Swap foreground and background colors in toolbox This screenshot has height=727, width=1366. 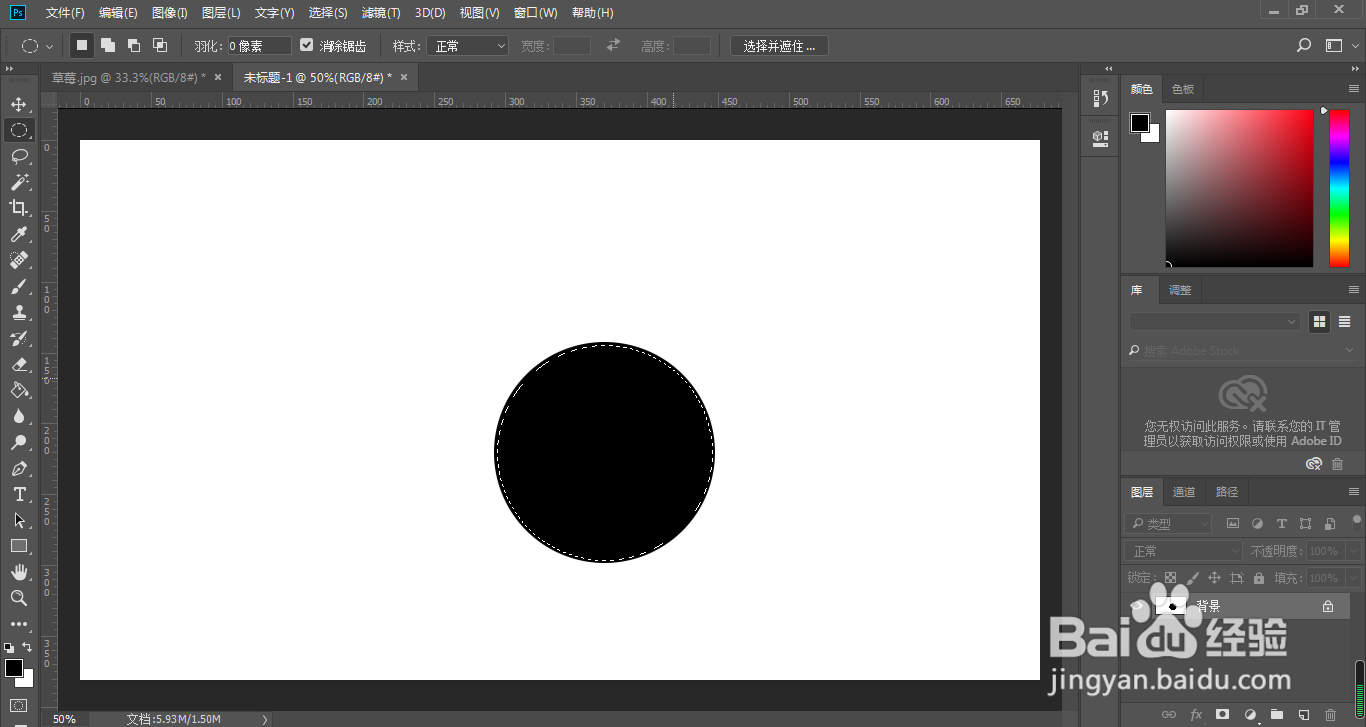(x=27, y=647)
